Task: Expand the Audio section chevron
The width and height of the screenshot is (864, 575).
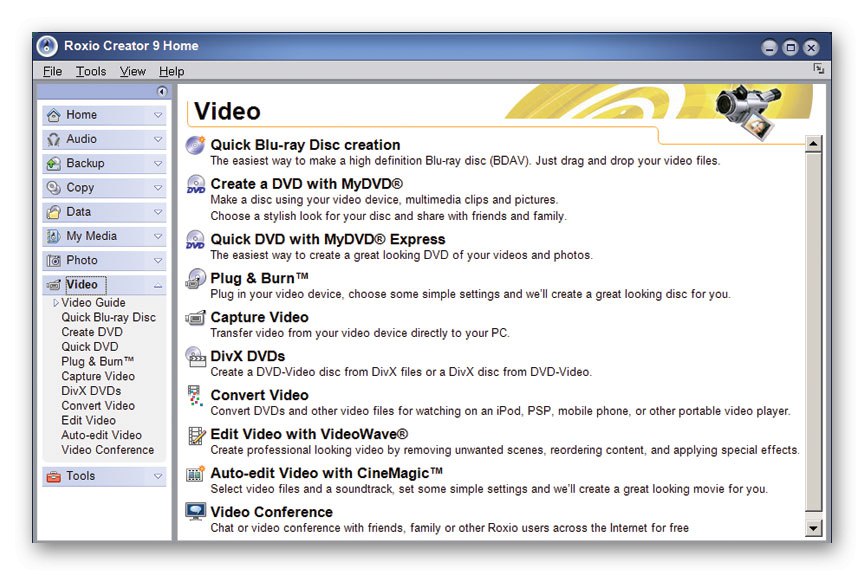Action: pyautogui.click(x=158, y=139)
